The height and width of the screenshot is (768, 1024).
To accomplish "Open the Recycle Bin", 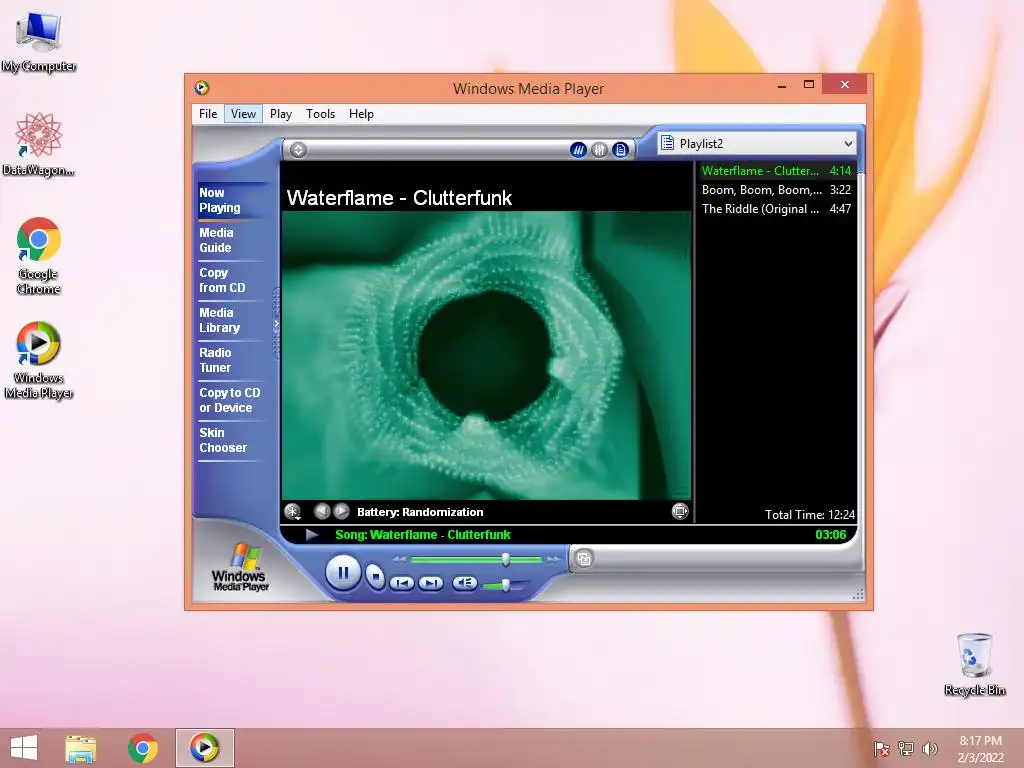I will (x=974, y=664).
